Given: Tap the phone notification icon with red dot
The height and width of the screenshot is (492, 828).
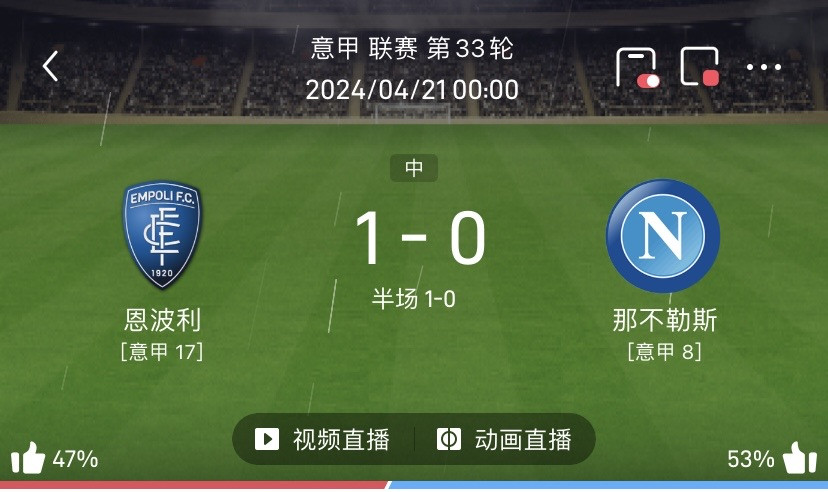Looking at the screenshot, I should coord(637,67).
